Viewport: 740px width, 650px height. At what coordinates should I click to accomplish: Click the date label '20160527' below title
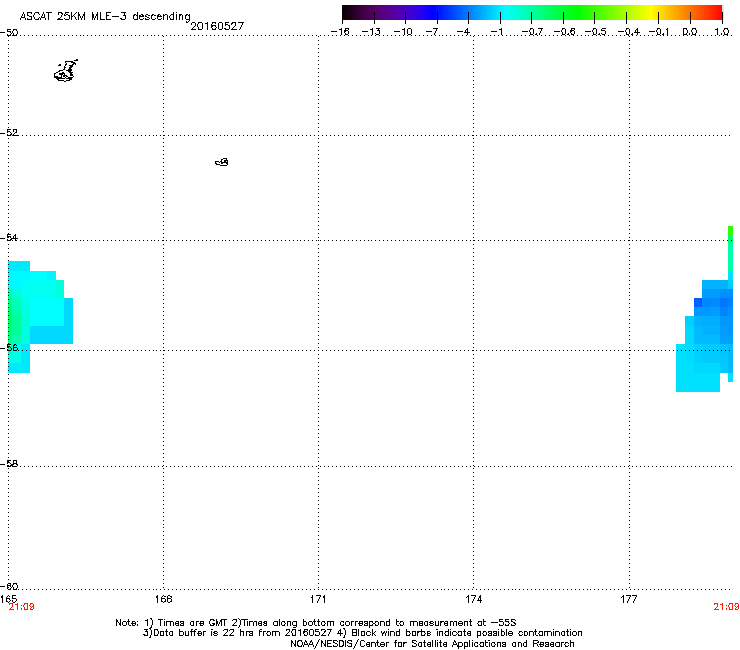[x=217, y=26]
